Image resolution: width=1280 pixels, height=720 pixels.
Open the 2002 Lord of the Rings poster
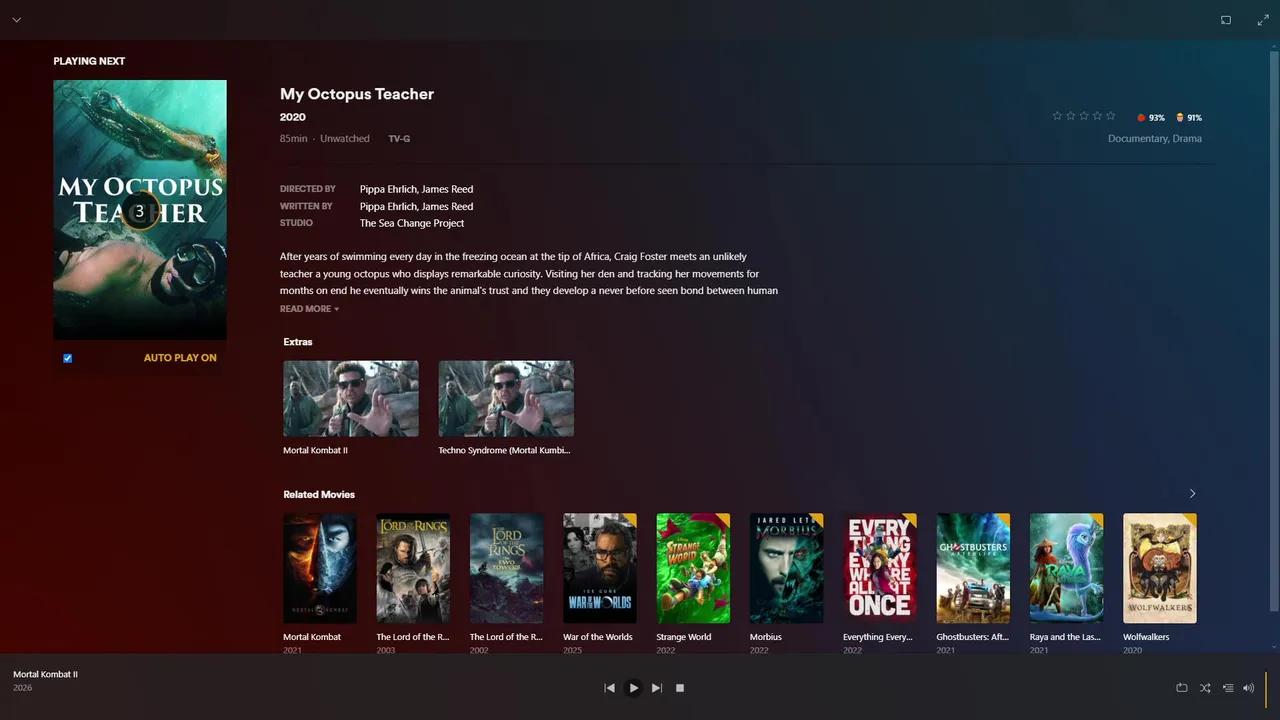click(507, 568)
